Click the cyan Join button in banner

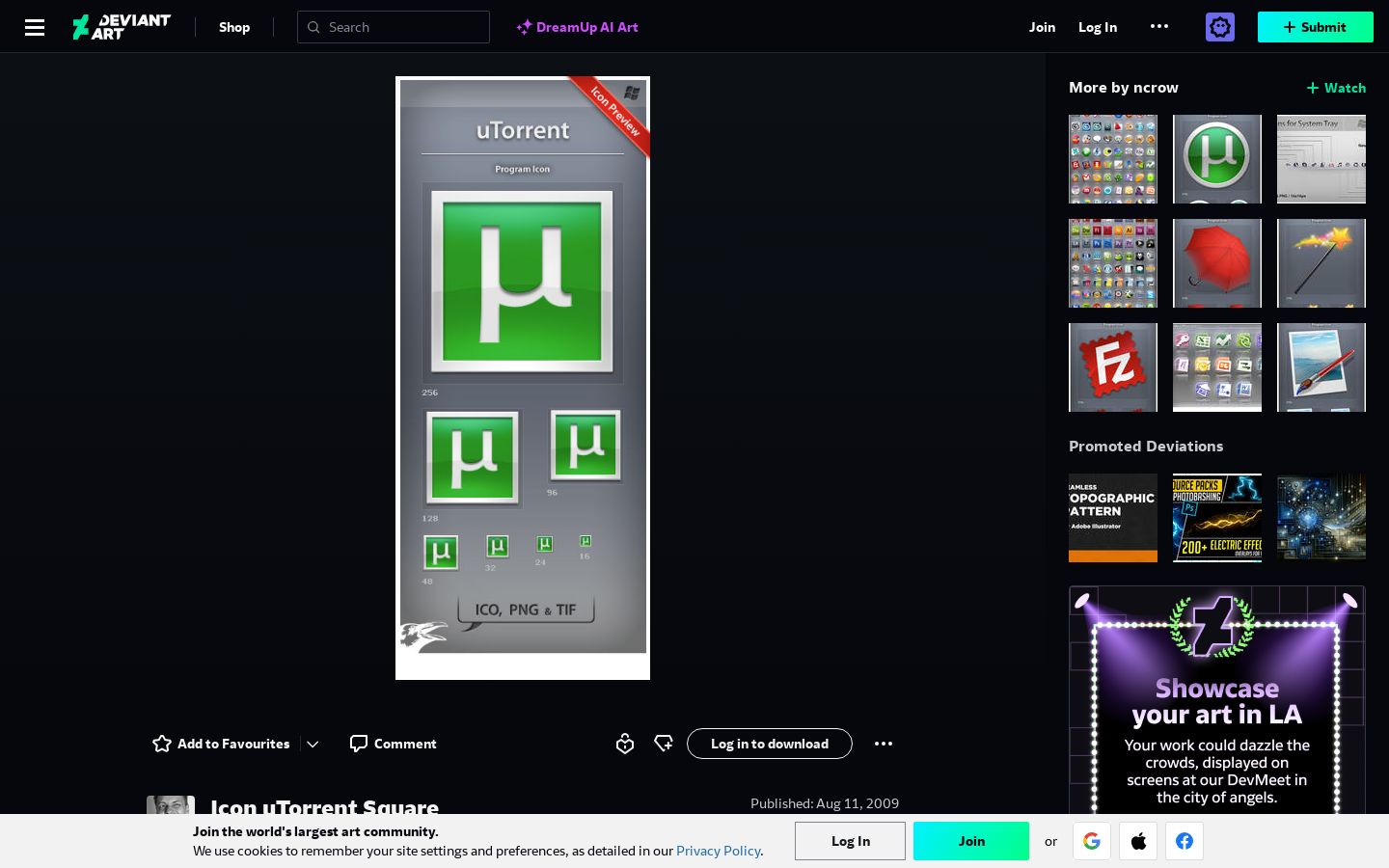tap(971, 841)
